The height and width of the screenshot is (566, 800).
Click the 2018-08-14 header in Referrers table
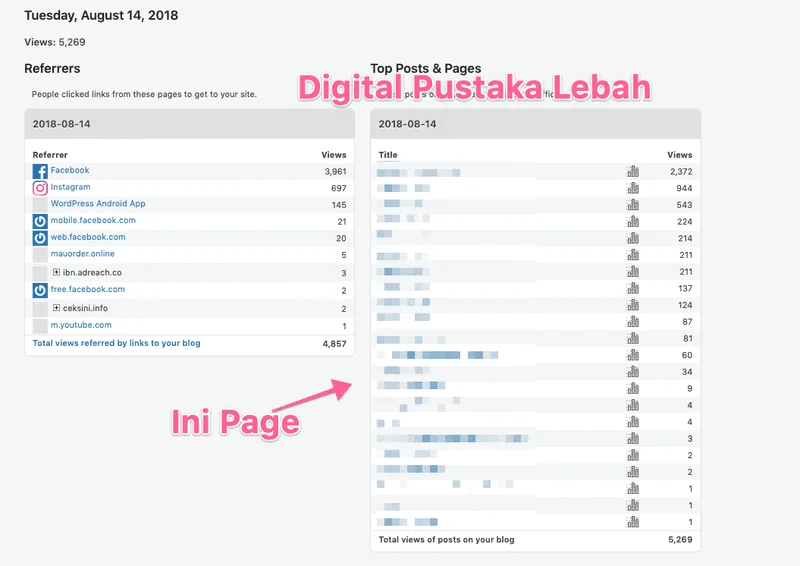coord(61,124)
